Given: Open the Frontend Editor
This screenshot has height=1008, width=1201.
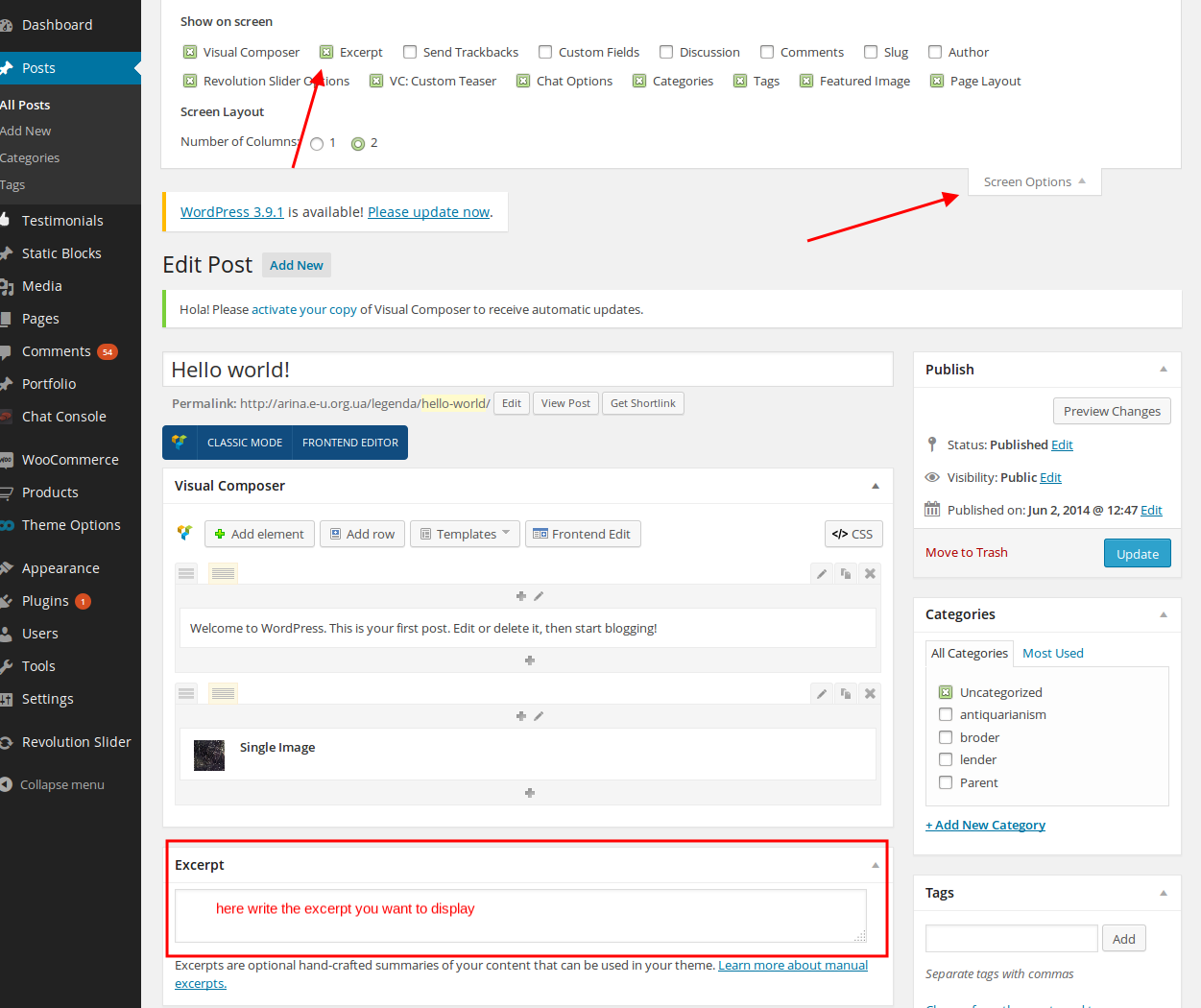Looking at the screenshot, I should coord(350,443).
